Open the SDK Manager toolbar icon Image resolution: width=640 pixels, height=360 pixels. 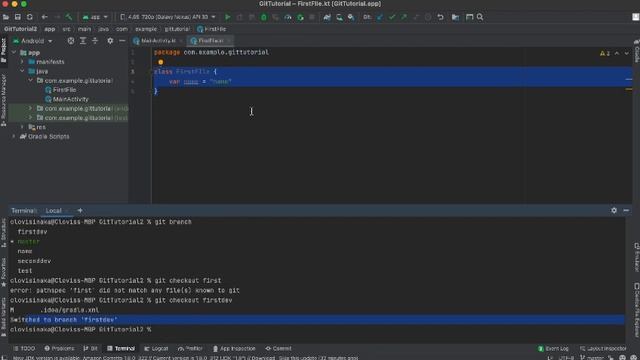click(351, 17)
